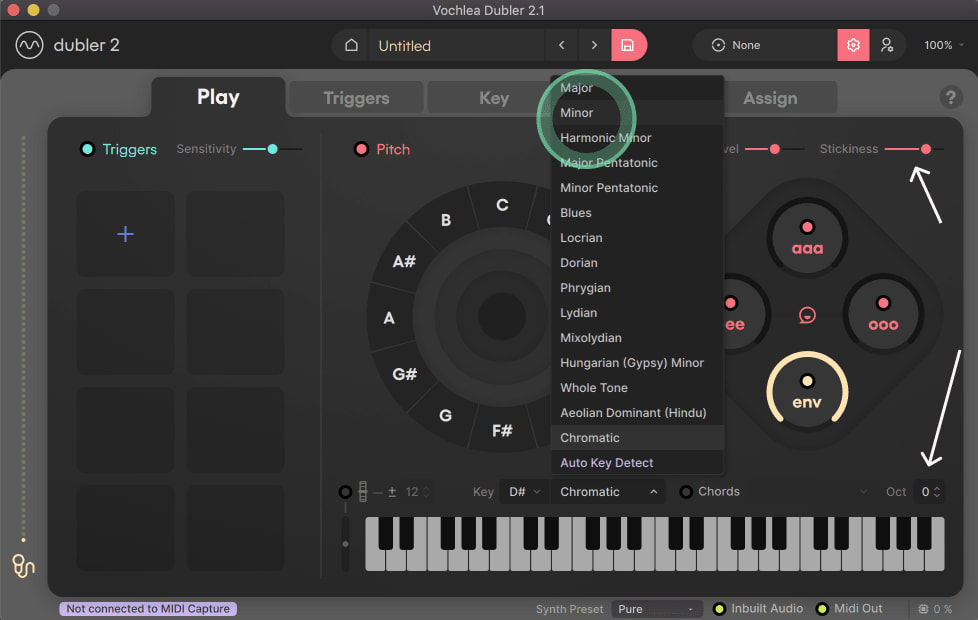Click the smiley vowel icon in the center

click(x=807, y=314)
